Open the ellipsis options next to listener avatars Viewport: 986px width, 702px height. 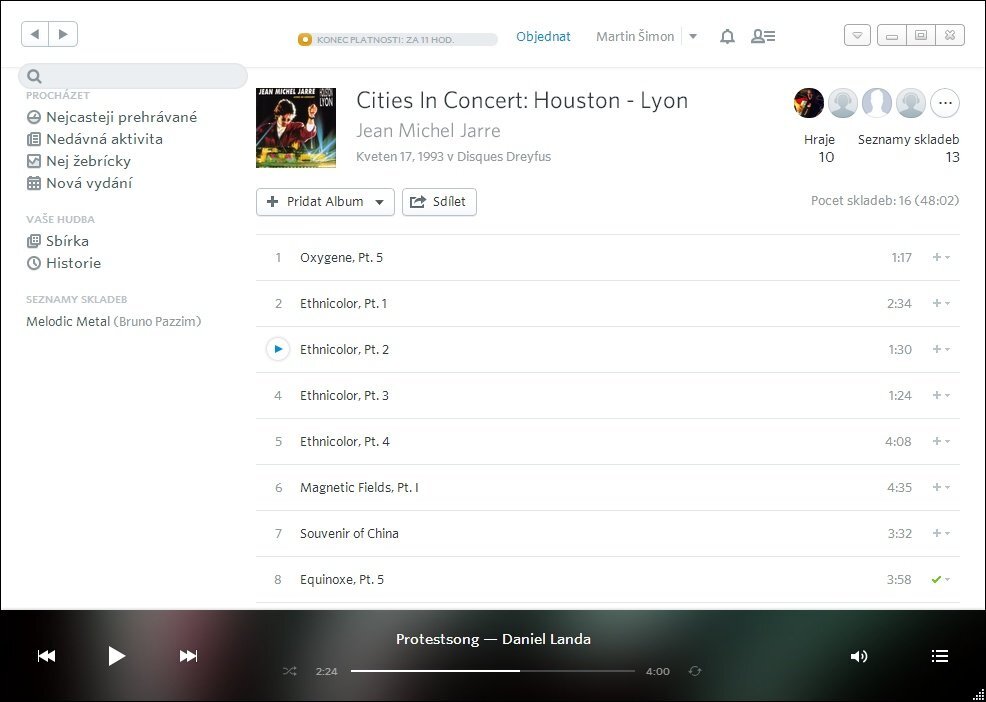[944, 103]
